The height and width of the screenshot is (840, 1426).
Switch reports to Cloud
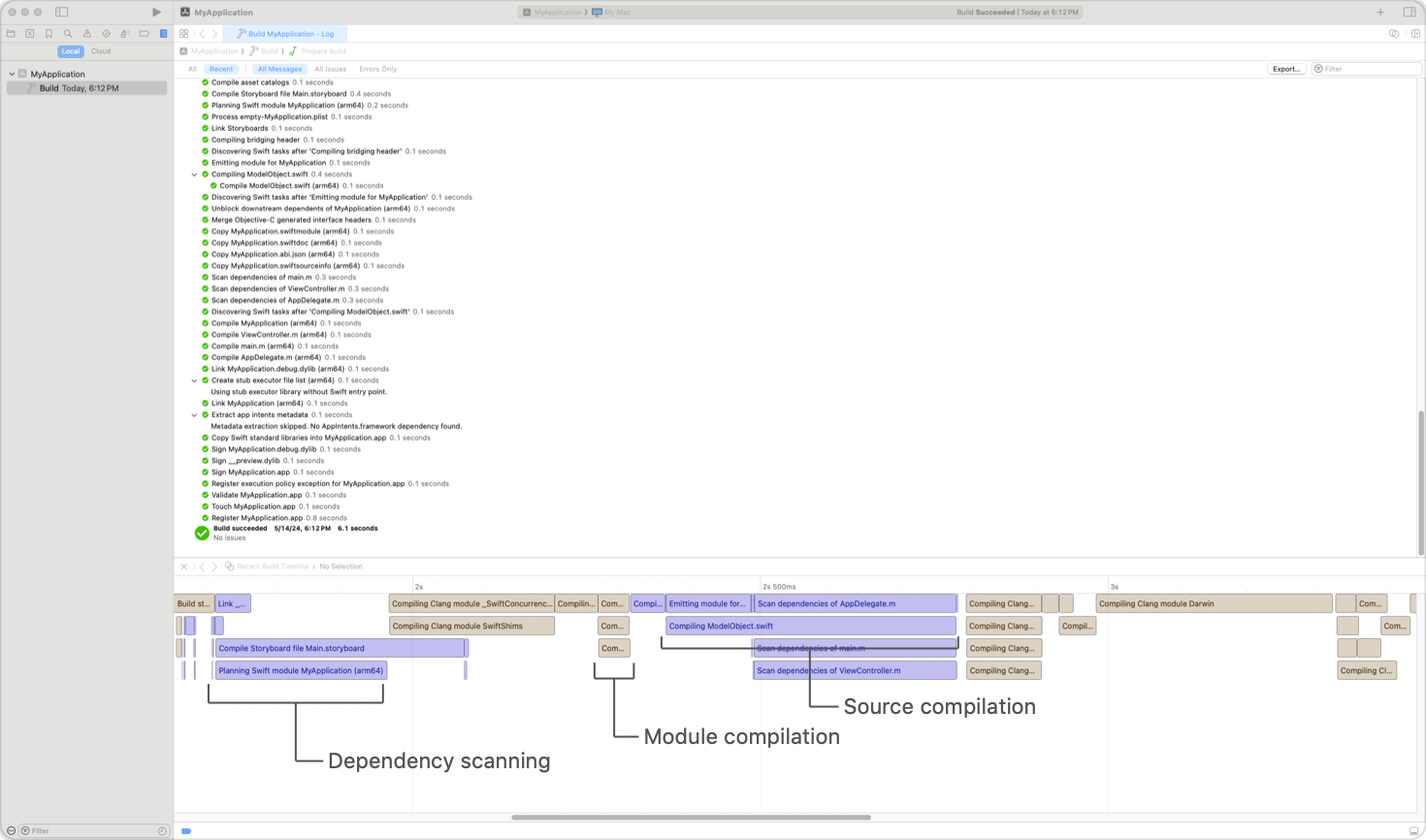click(101, 51)
